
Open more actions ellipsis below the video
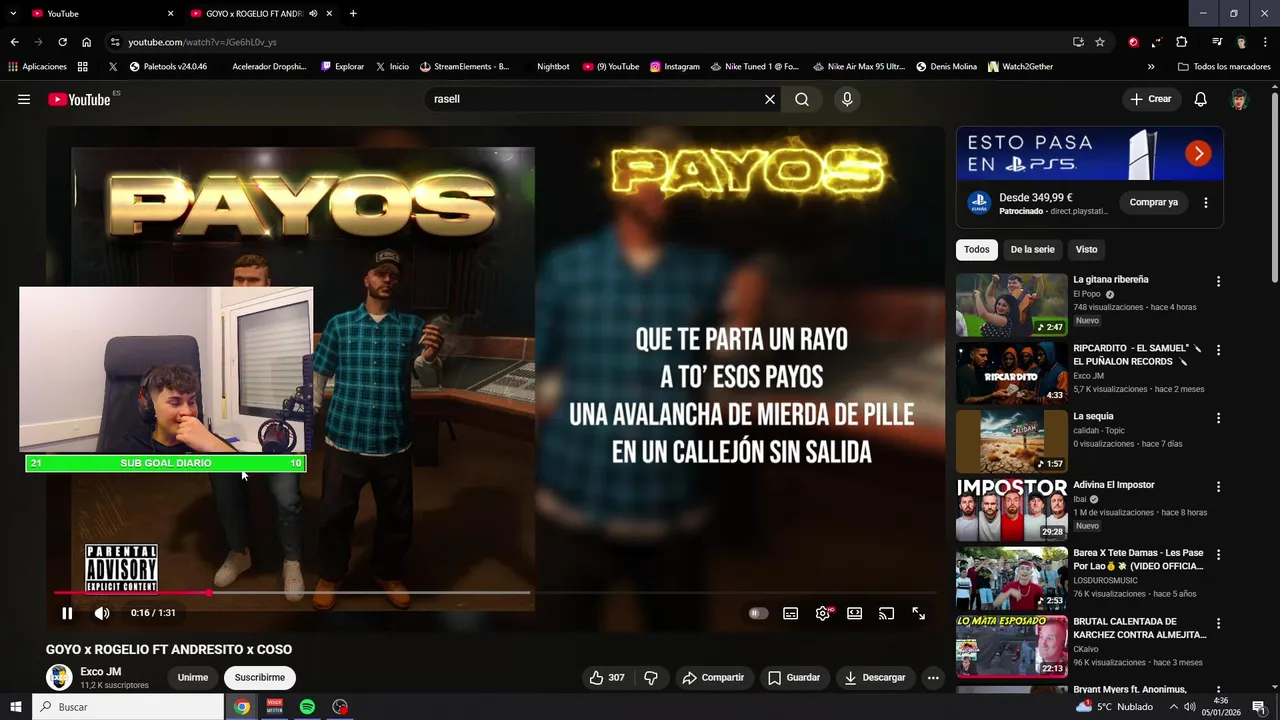coord(933,677)
